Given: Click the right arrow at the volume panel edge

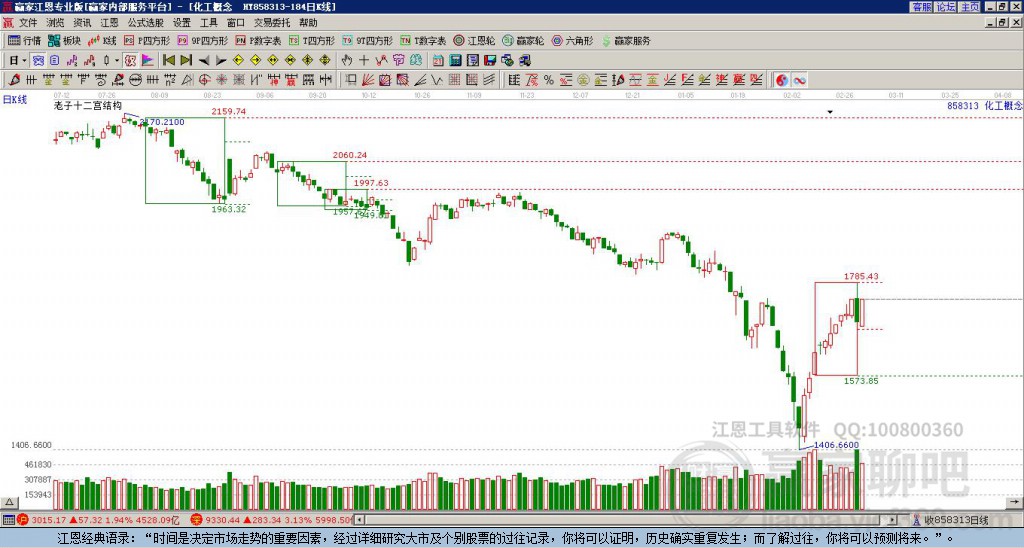Looking at the screenshot, I should [1016, 502].
